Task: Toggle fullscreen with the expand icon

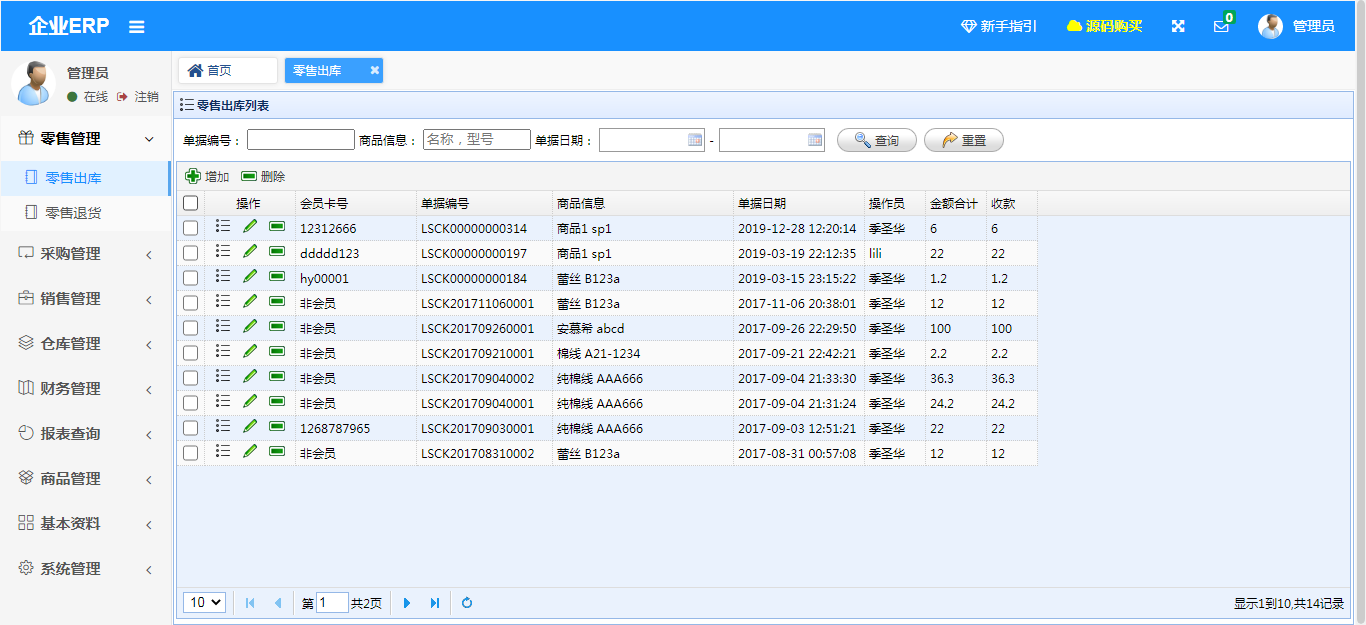Action: 1178,26
